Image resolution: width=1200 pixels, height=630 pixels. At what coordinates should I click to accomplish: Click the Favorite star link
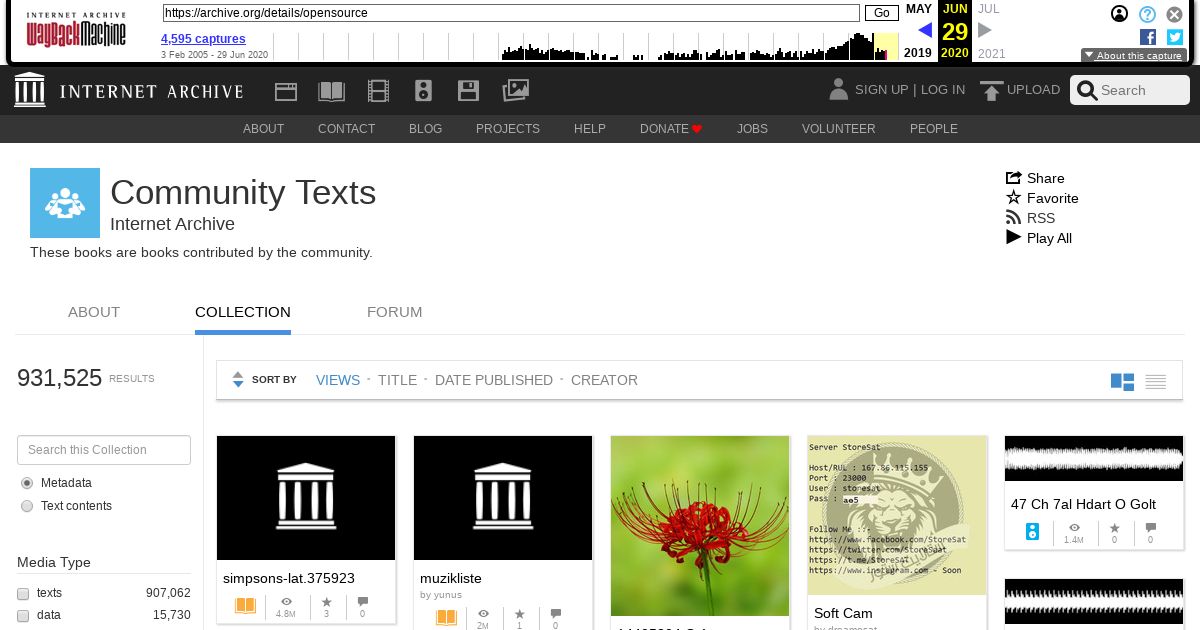tap(1042, 198)
